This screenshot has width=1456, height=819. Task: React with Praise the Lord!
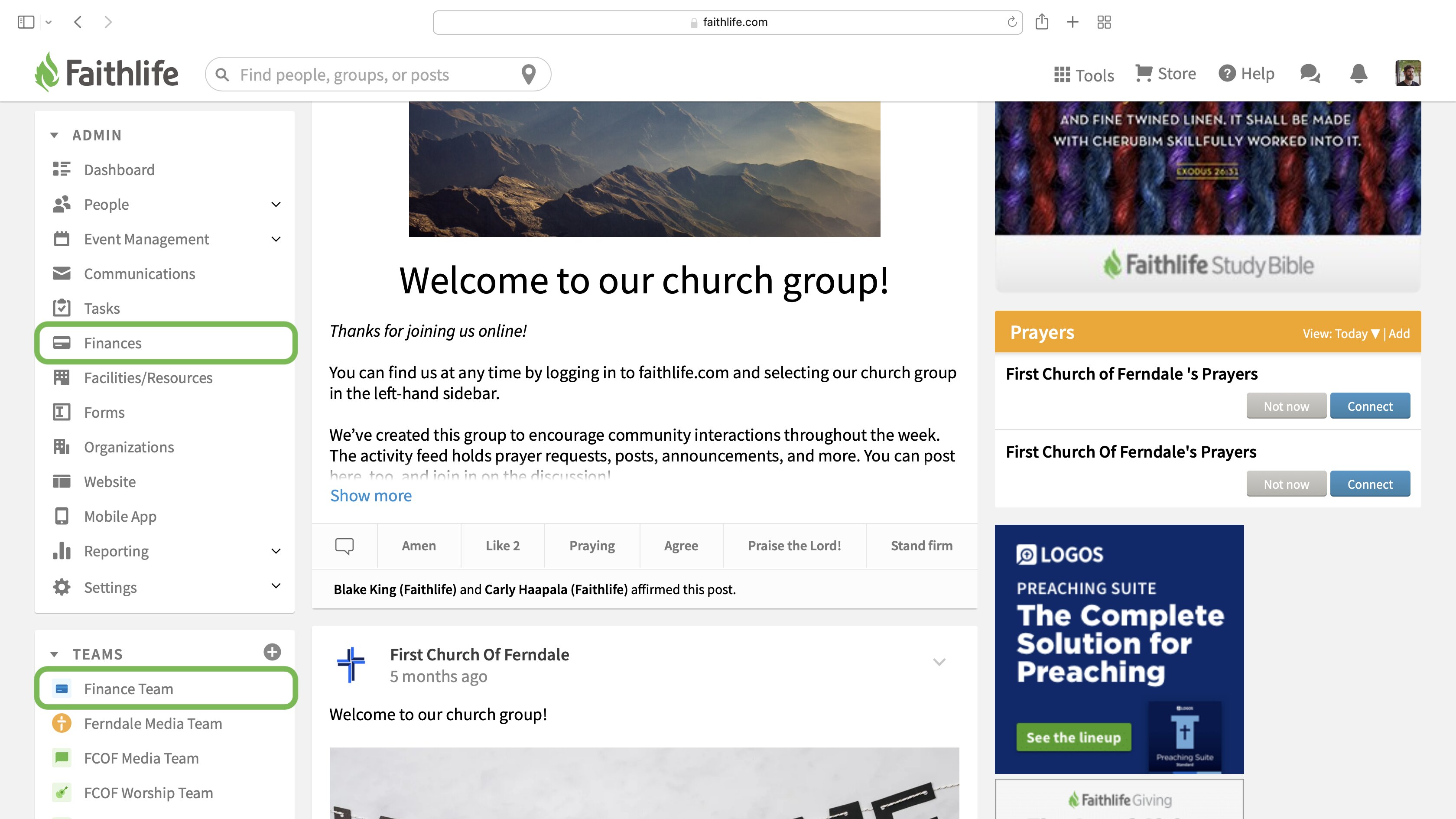pyautogui.click(x=794, y=546)
